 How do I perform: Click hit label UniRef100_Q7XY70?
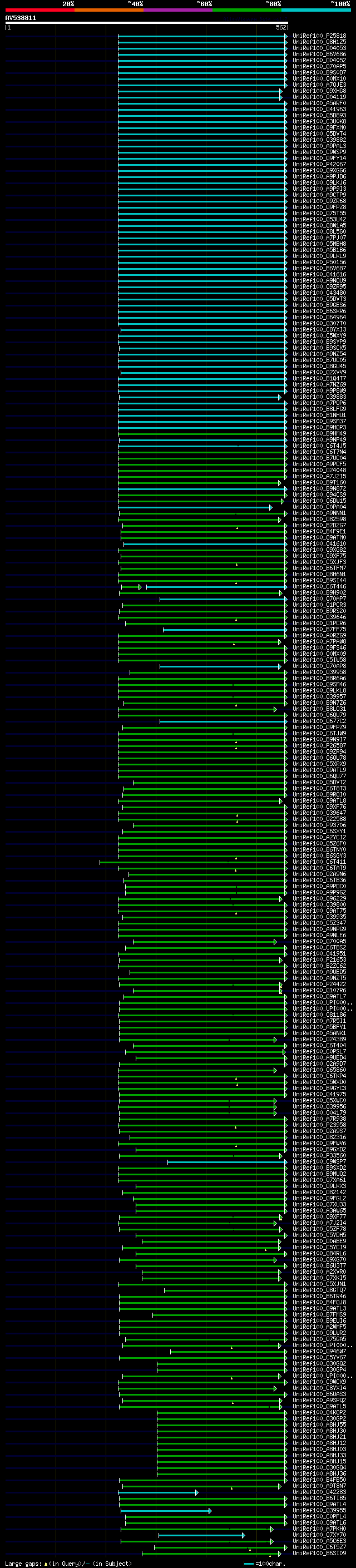[x=319, y=1535]
